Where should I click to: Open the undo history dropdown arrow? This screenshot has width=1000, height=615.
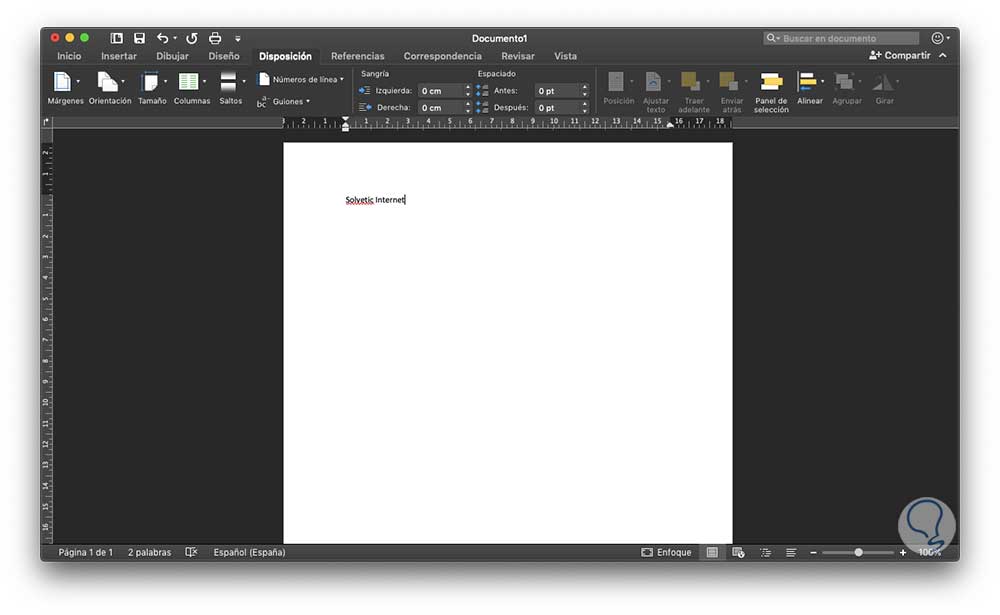[175, 38]
